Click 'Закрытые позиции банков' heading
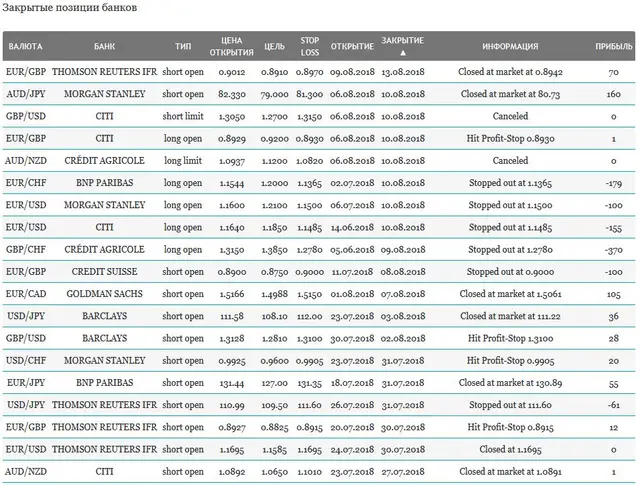This screenshot has height=485, width=640. pyautogui.click(x=69, y=8)
